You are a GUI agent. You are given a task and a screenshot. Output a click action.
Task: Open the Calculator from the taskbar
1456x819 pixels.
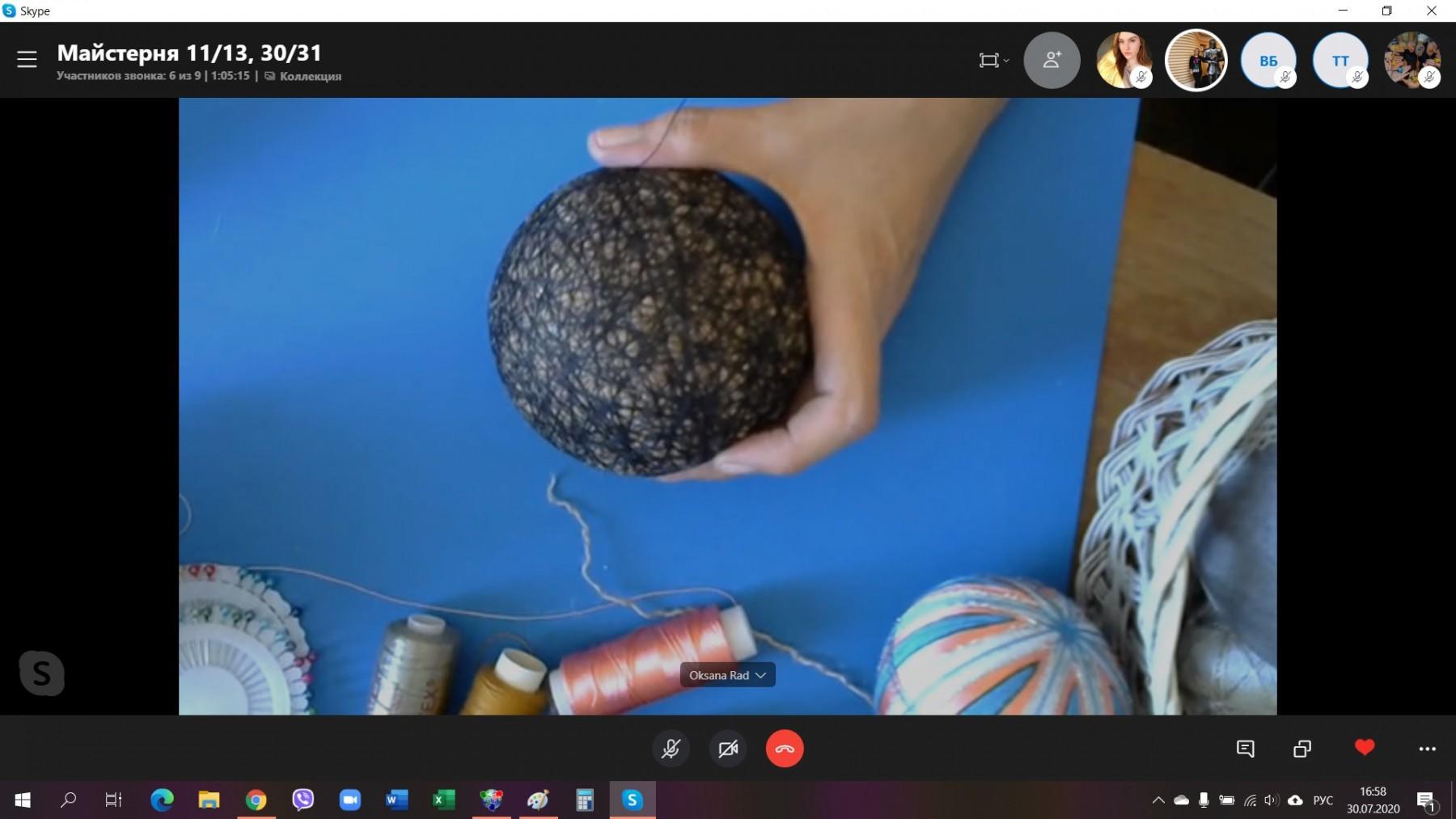click(585, 800)
